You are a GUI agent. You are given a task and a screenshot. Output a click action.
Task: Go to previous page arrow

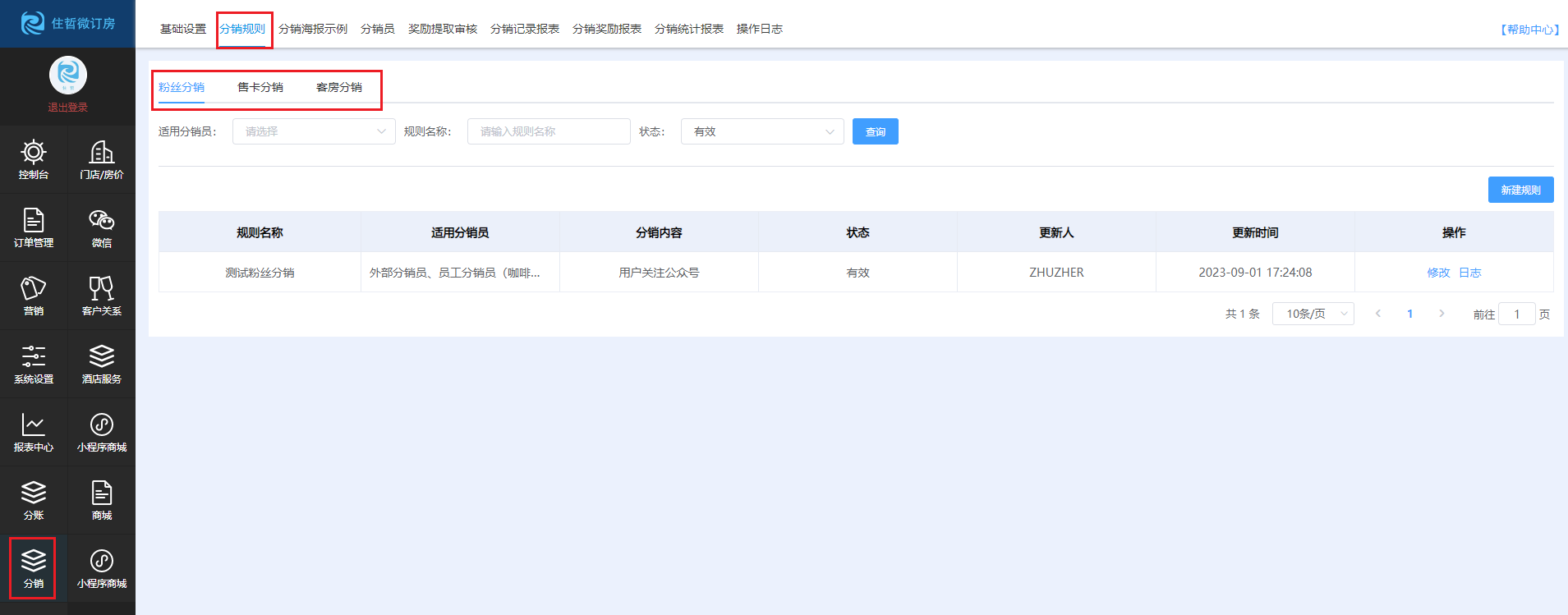tap(1378, 314)
